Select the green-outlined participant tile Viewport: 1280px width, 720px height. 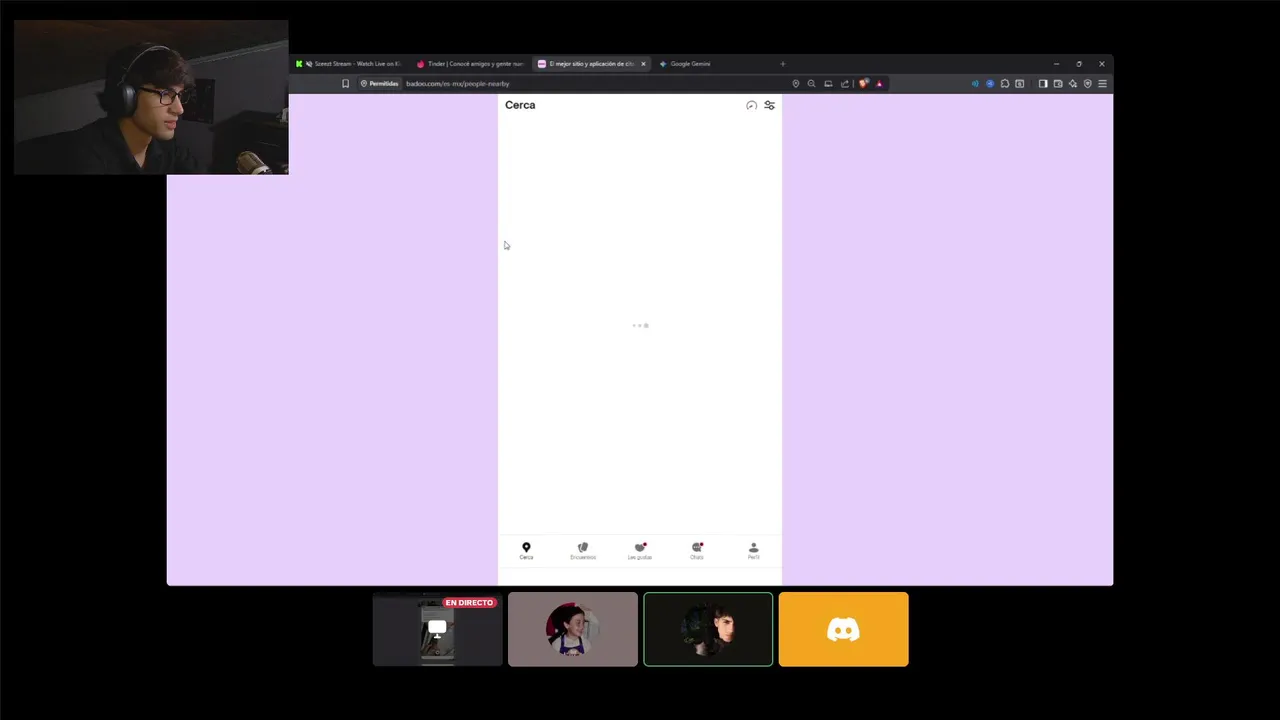pos(708,629)
